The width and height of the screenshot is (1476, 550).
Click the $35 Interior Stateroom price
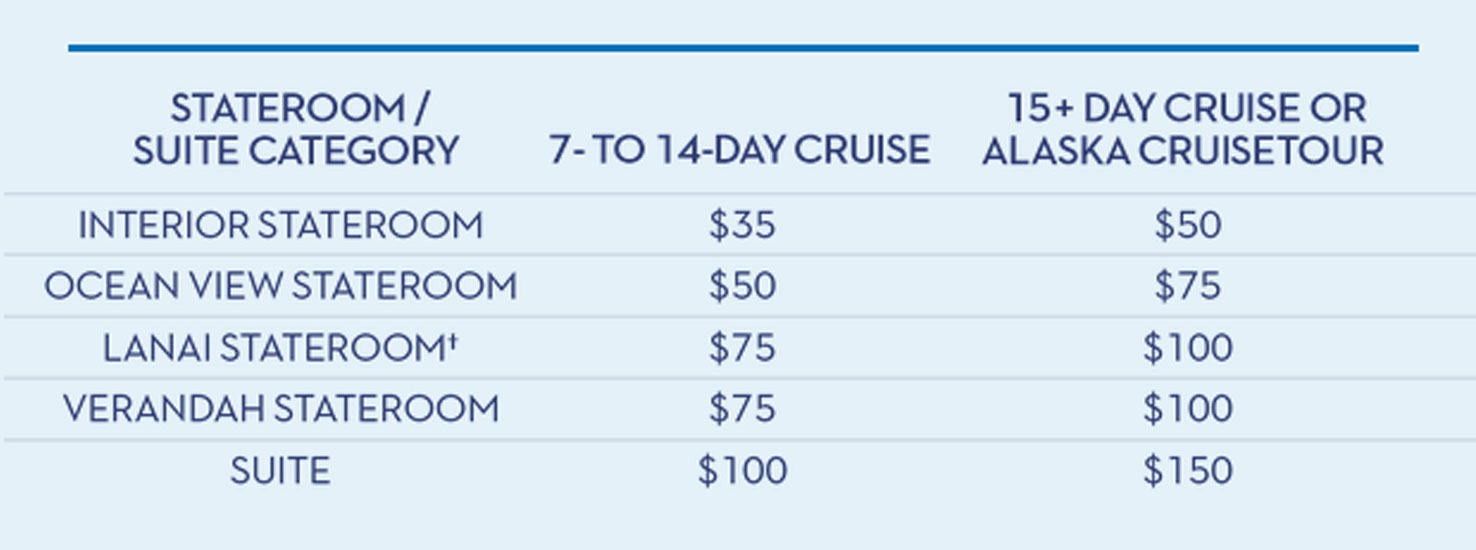pyautogui.click(x=742, y=225)
